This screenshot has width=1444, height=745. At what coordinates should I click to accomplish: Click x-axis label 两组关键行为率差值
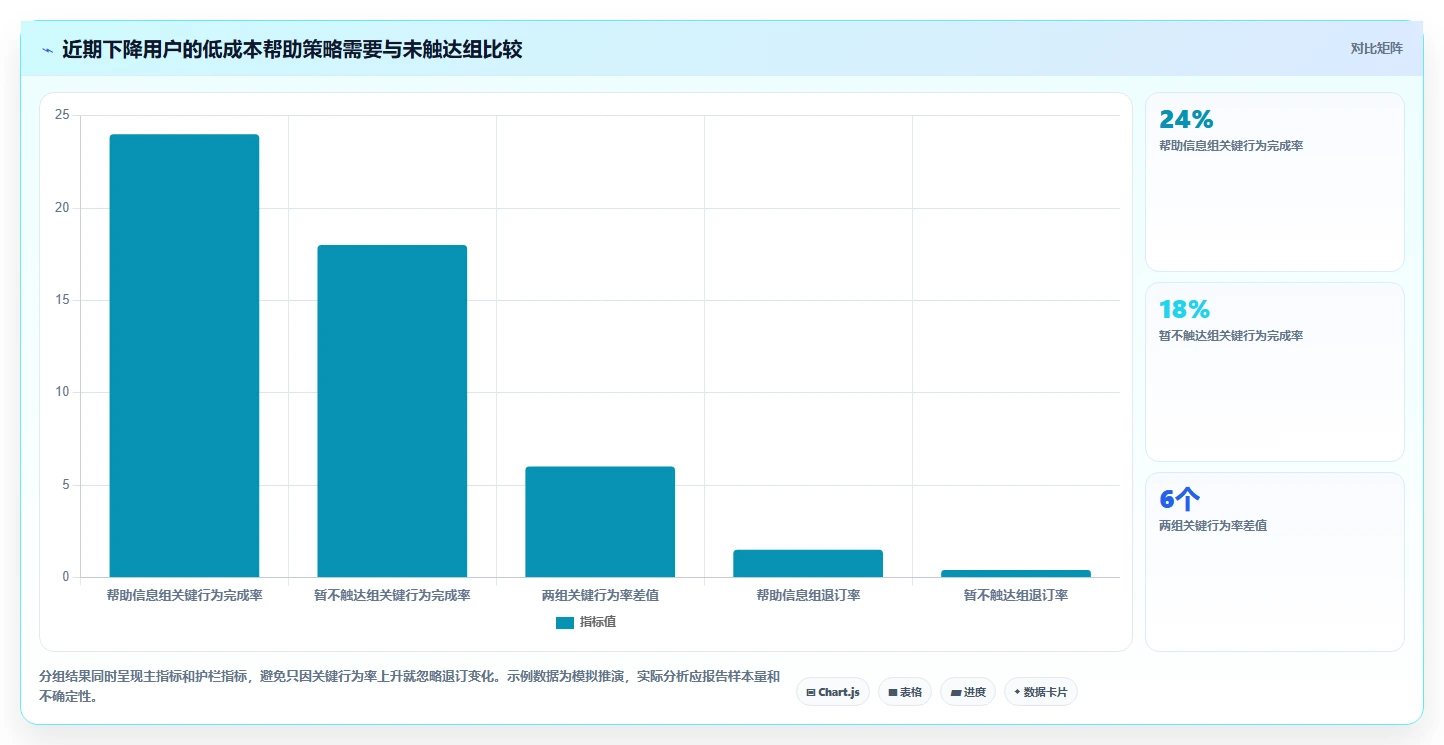pyautogui.click(x=600, y=595)
